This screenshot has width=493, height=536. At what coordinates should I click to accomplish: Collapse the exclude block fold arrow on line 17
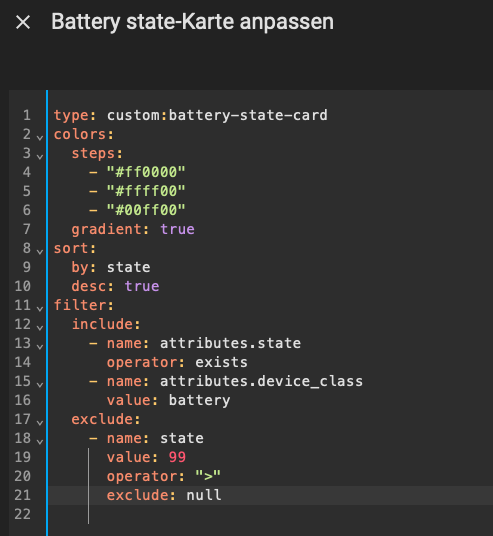pyautogui.click(x=40, y=423)
